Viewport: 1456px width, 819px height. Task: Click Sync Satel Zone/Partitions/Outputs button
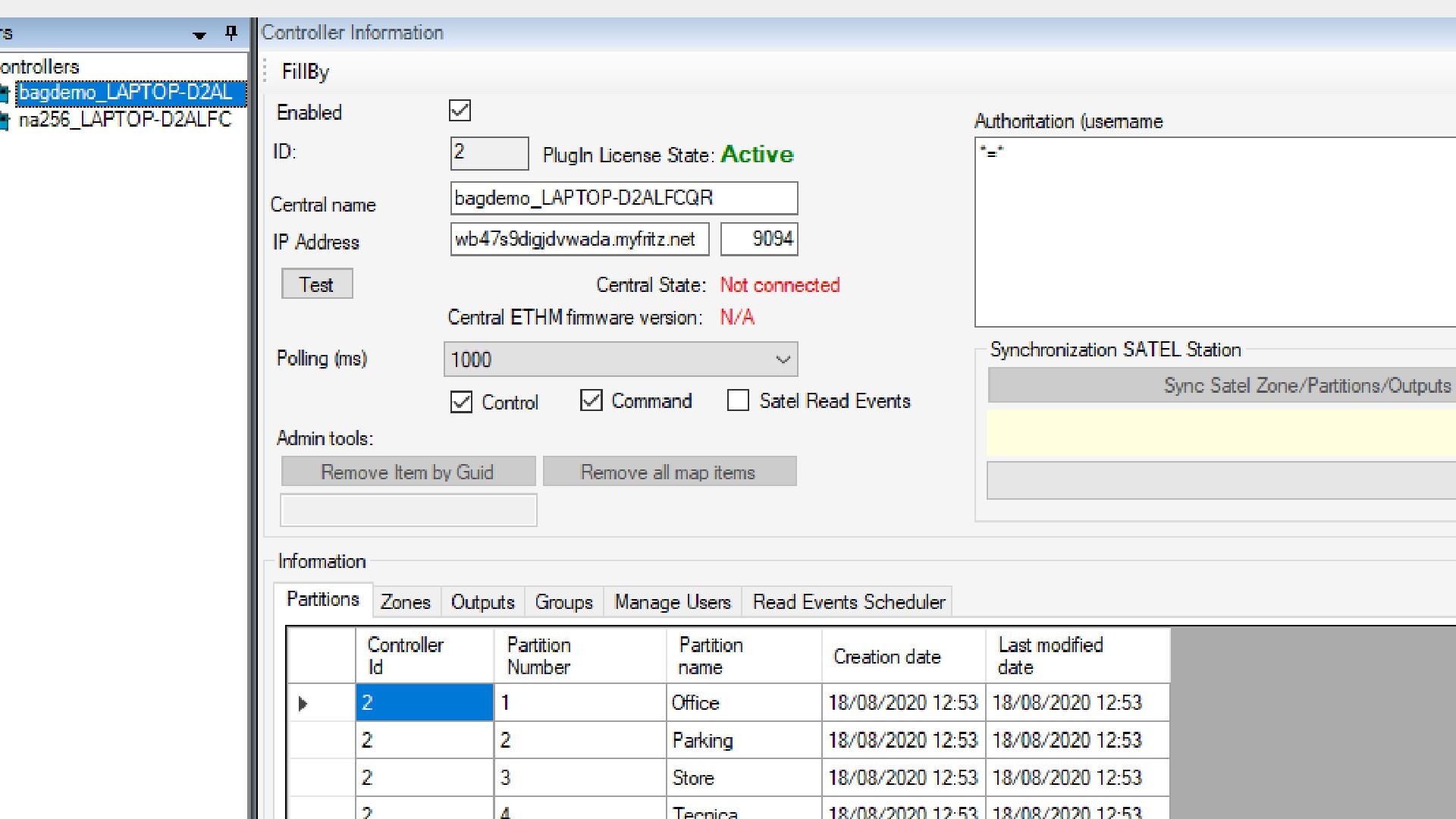tap(1222, 385)
